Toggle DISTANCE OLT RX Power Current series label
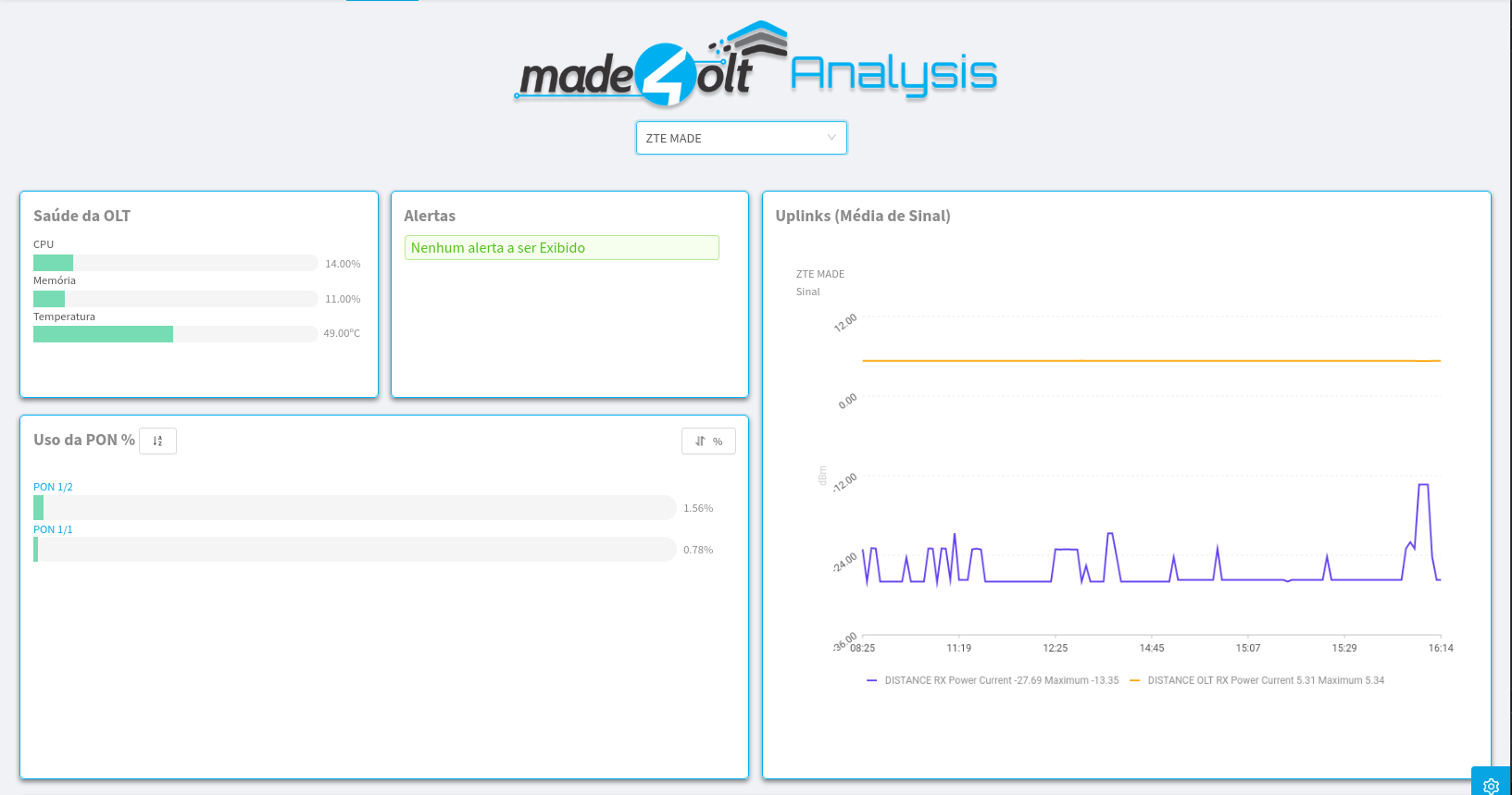This screenshot has height=795, width=1512. (x=1266, y=680)
